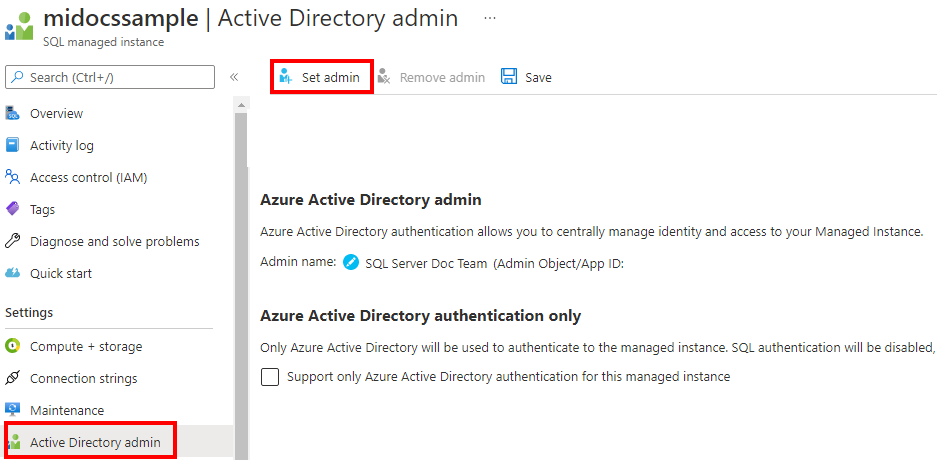This screenshot has height=460, width=937.
Task: Click the Compute + storage gauge icon
Action: (x=13, y=346)
